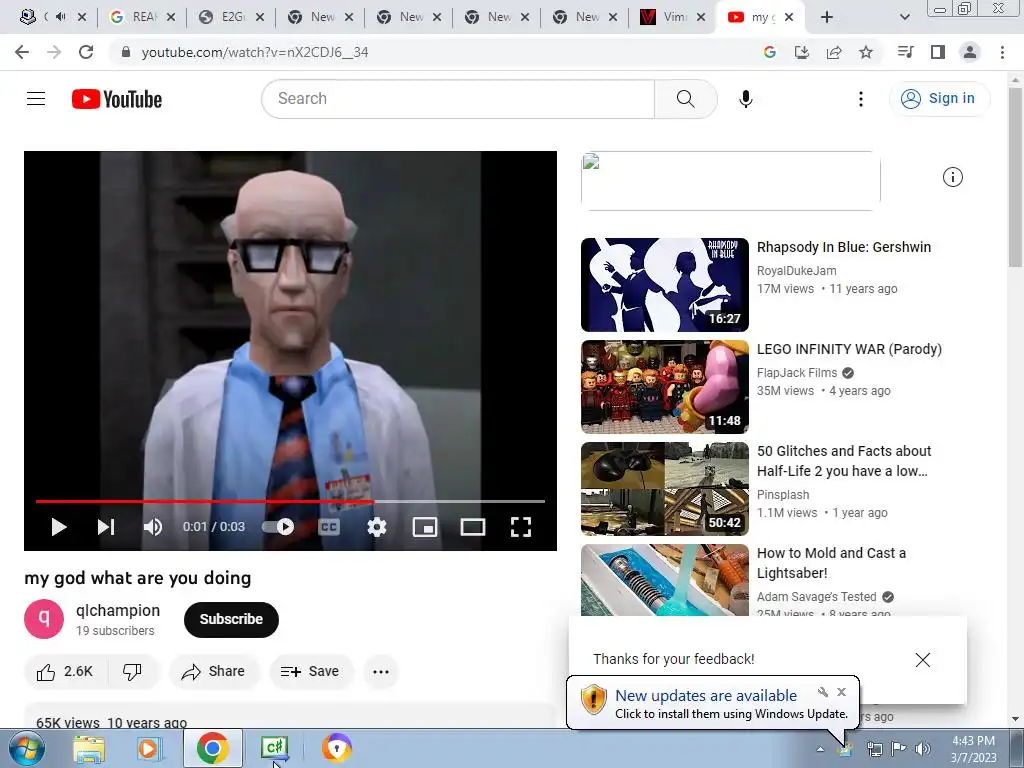
Task: Subscribe to qlchampion
Action: [x=231, y=619]
